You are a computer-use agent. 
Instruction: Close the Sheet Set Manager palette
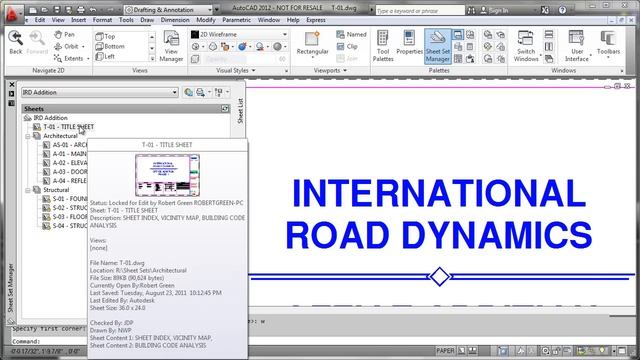[11, 84]
